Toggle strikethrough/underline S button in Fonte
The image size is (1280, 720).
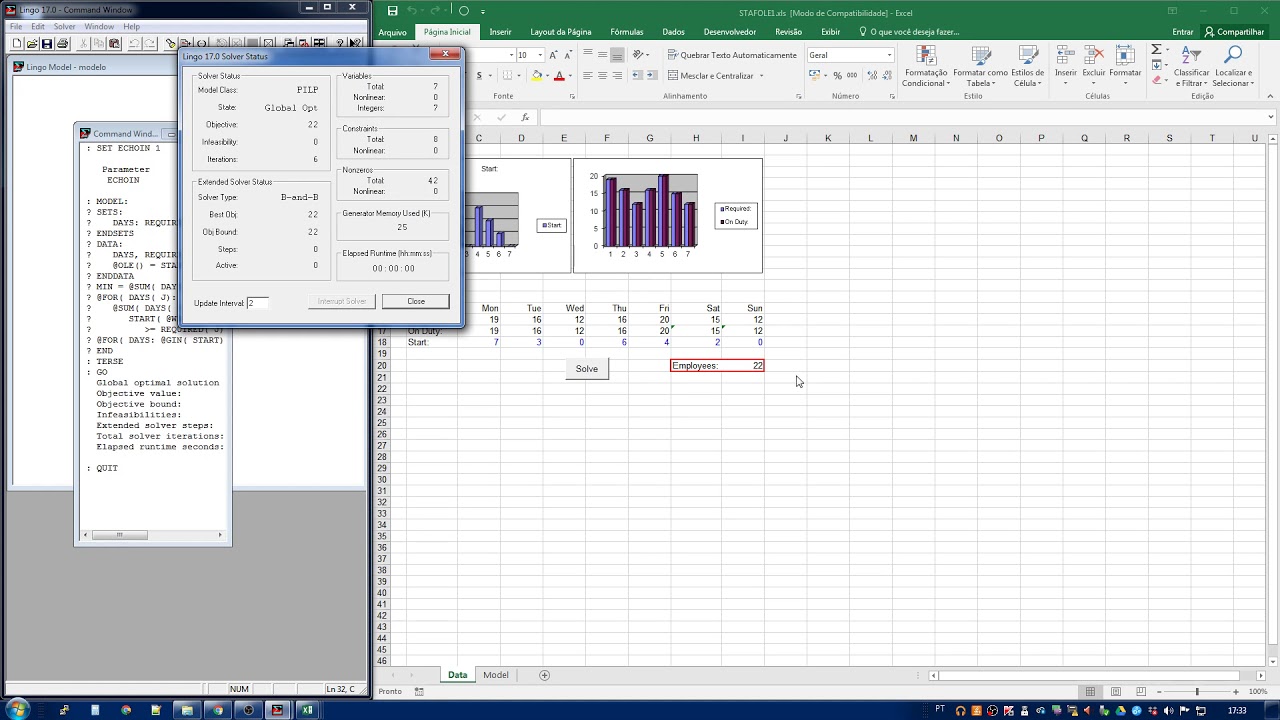pos(479,75)
